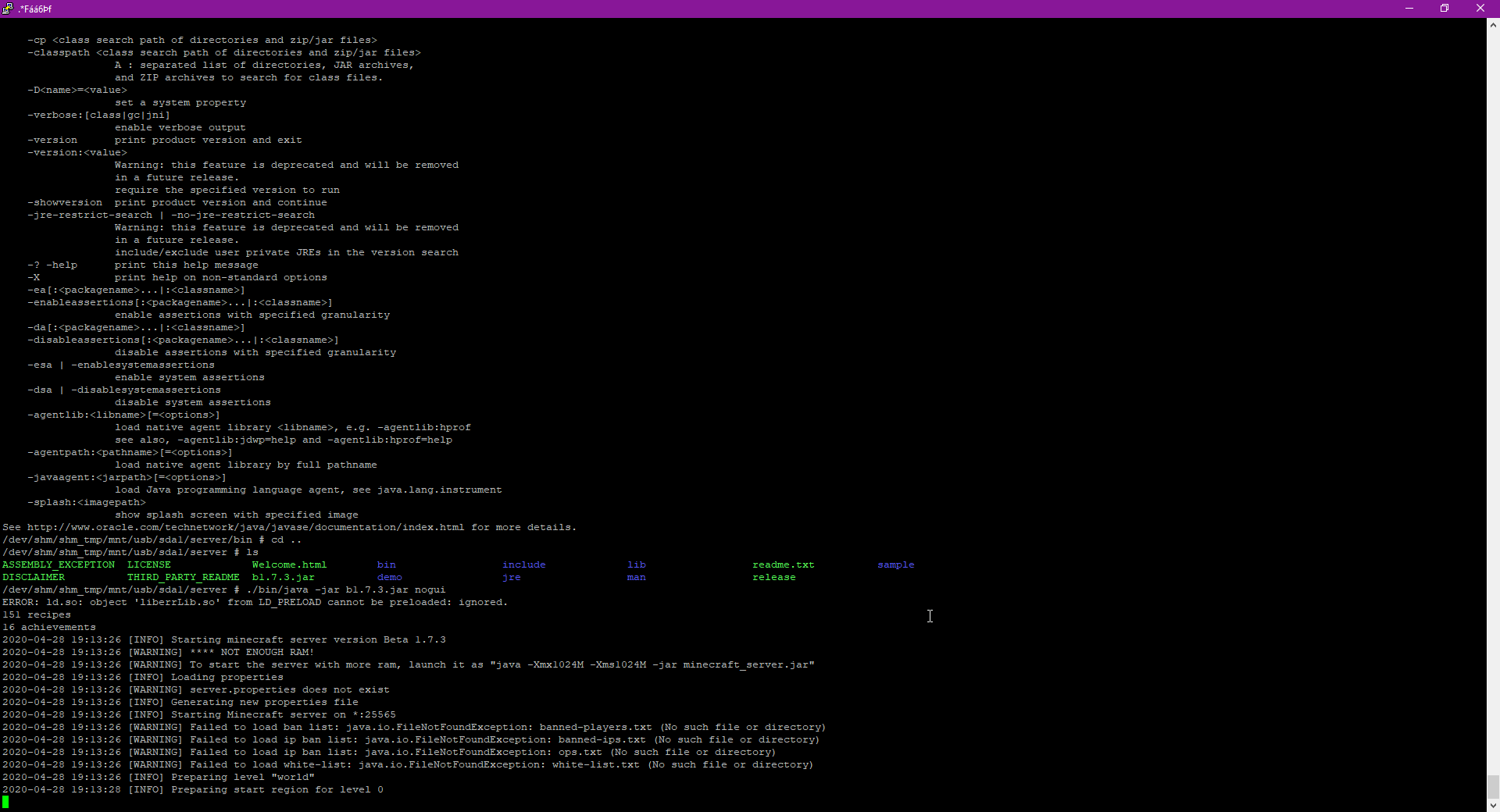This screenshot has height=812, width=1500.
Task: Click the banned-ips.txt warning line
Action: 411,739
